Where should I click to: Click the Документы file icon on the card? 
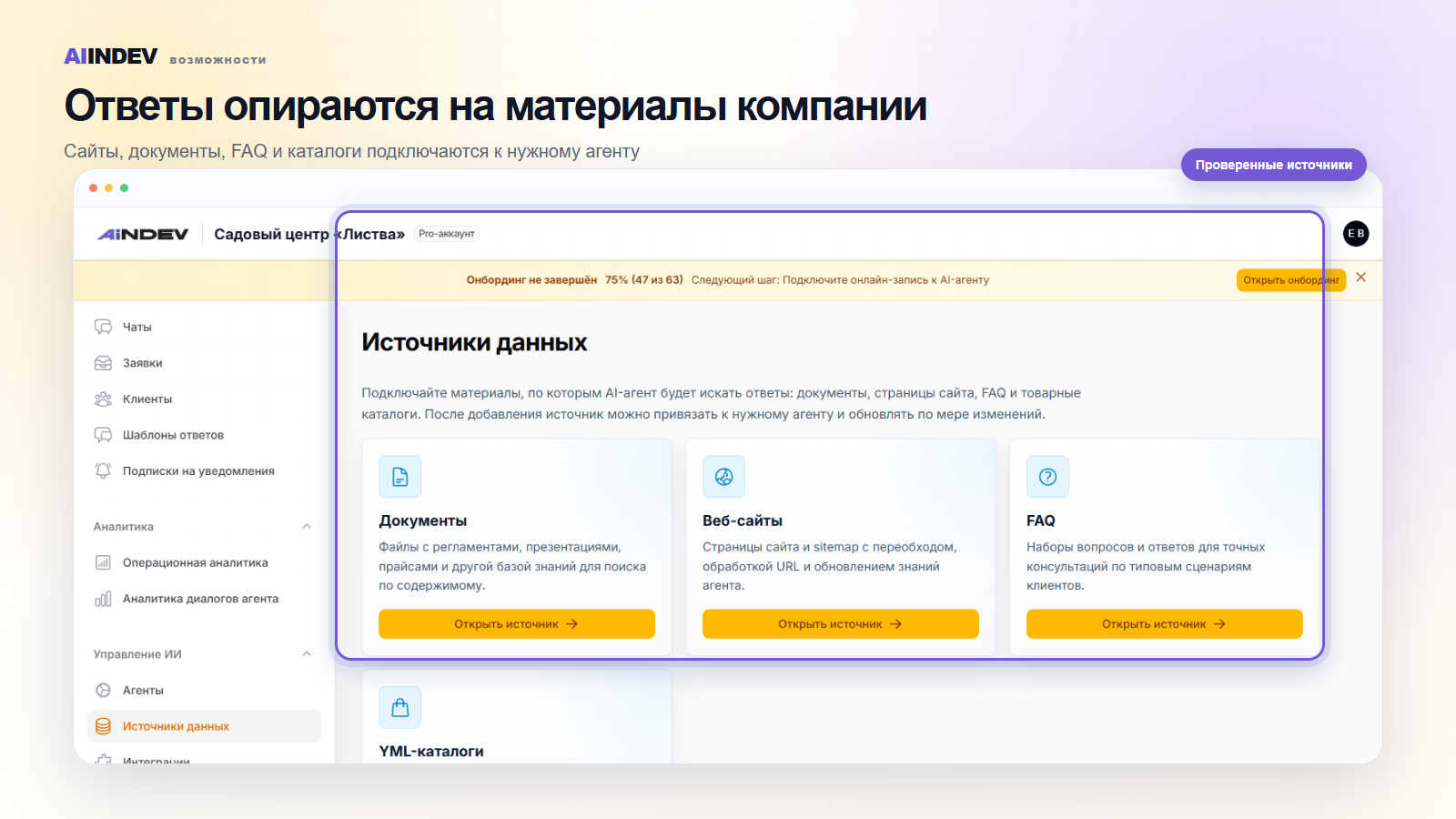coord(400,477)
